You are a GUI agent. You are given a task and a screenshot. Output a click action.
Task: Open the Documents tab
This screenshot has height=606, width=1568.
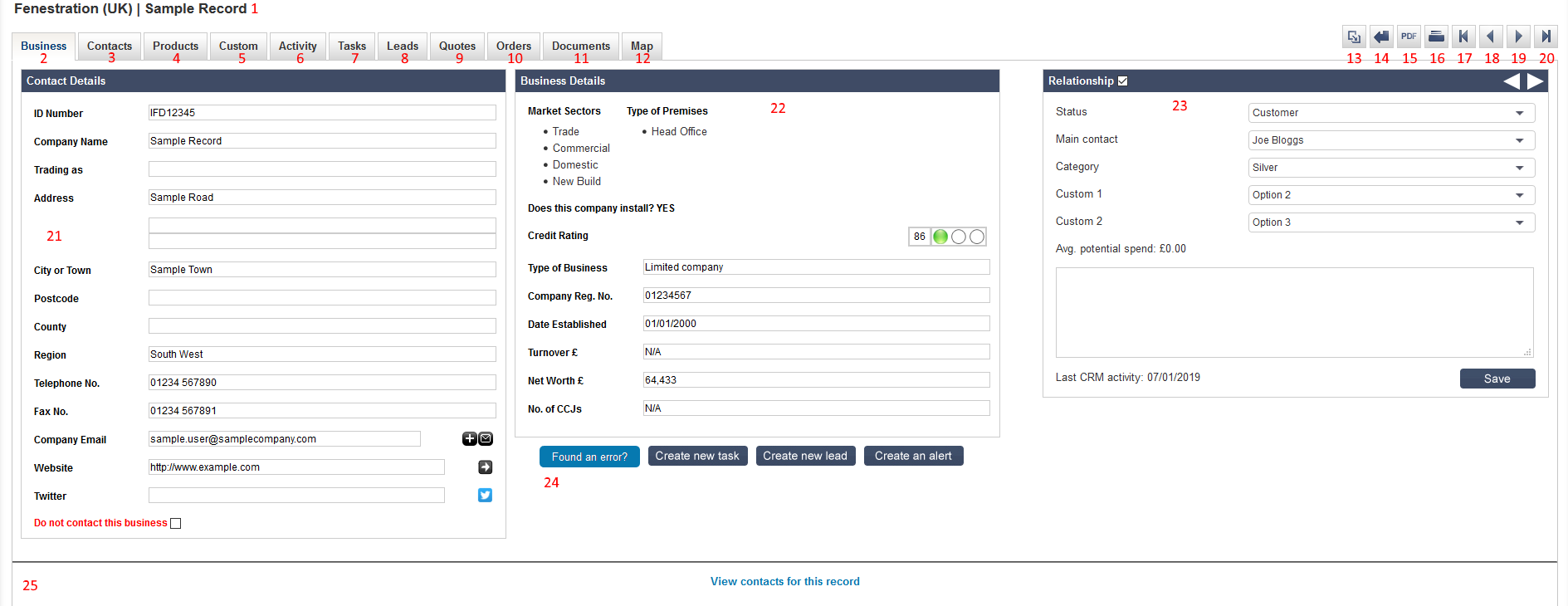click(580, 46)
